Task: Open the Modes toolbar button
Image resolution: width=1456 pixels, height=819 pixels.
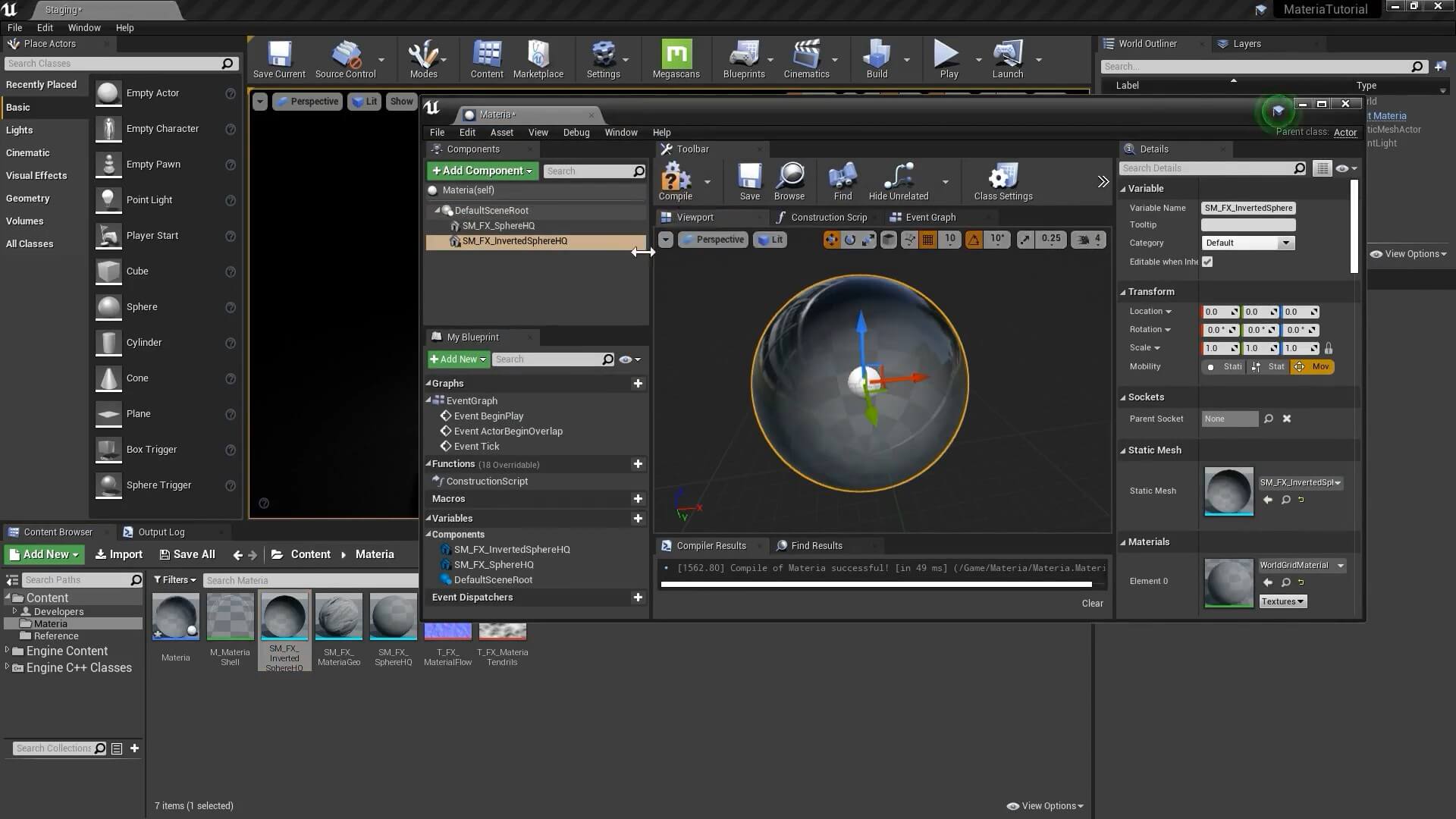Action: point(423,59)
